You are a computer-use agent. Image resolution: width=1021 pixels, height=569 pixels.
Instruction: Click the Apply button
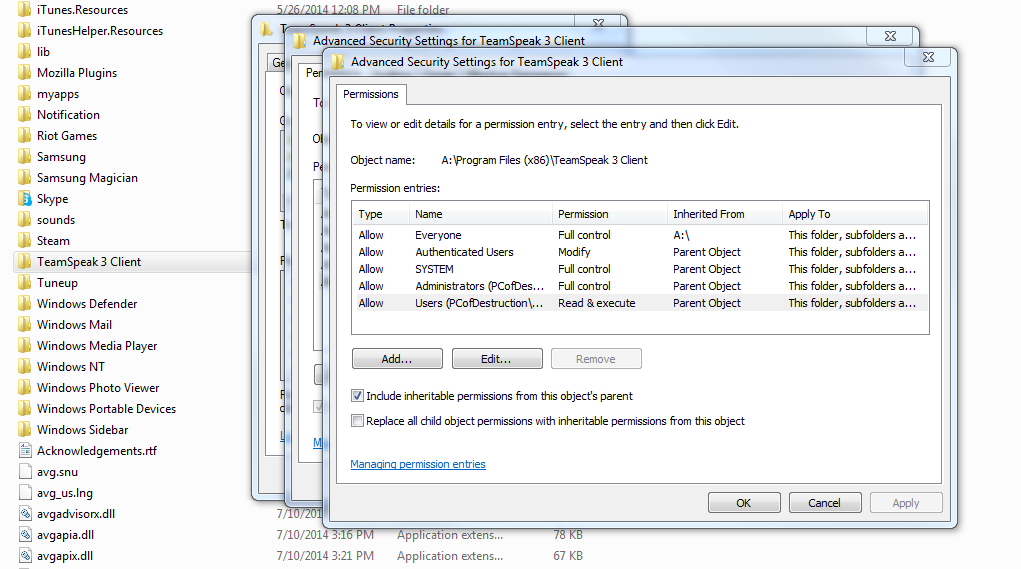906,503
